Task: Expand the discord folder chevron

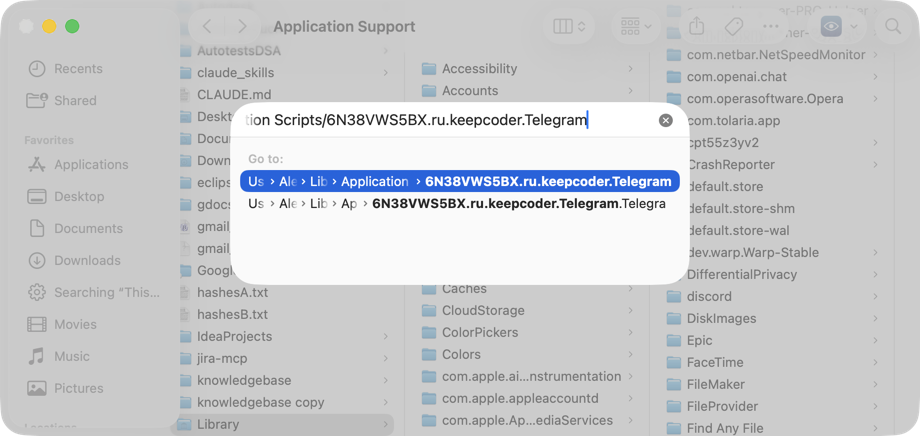Action: tap(875, 296)
